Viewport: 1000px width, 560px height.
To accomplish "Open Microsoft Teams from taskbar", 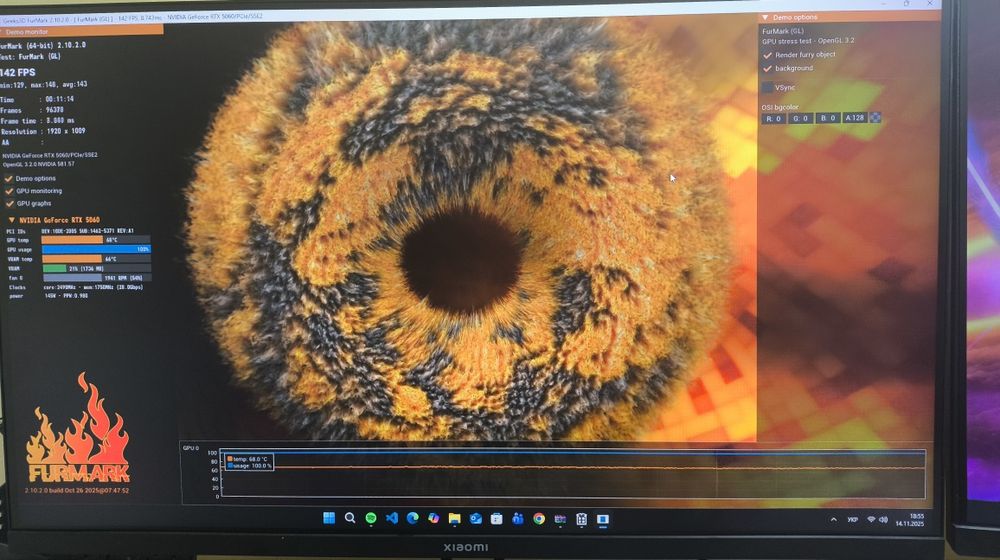I will click(518, 519).
